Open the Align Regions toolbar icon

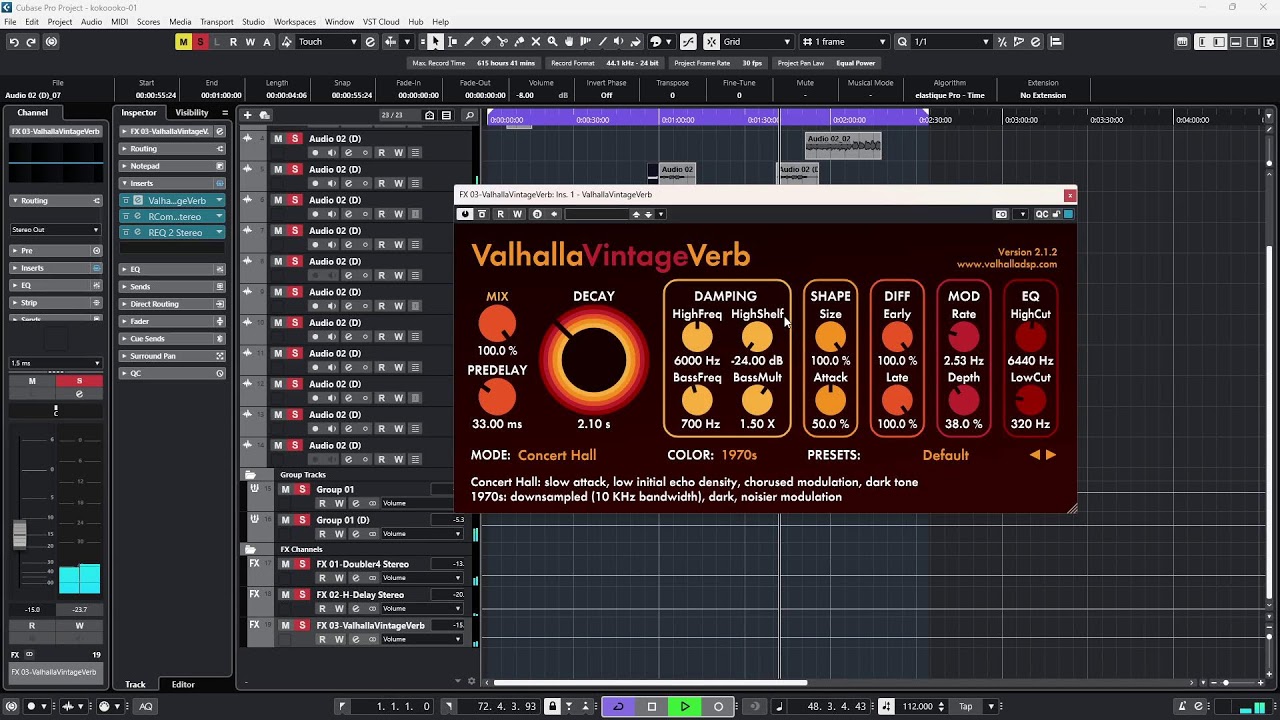[1056, 42]
